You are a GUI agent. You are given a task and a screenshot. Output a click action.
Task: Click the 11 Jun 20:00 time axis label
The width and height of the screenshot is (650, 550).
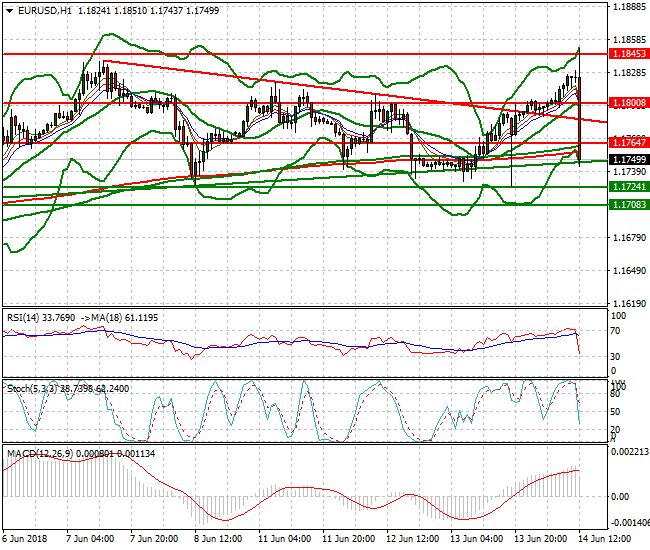348,539
